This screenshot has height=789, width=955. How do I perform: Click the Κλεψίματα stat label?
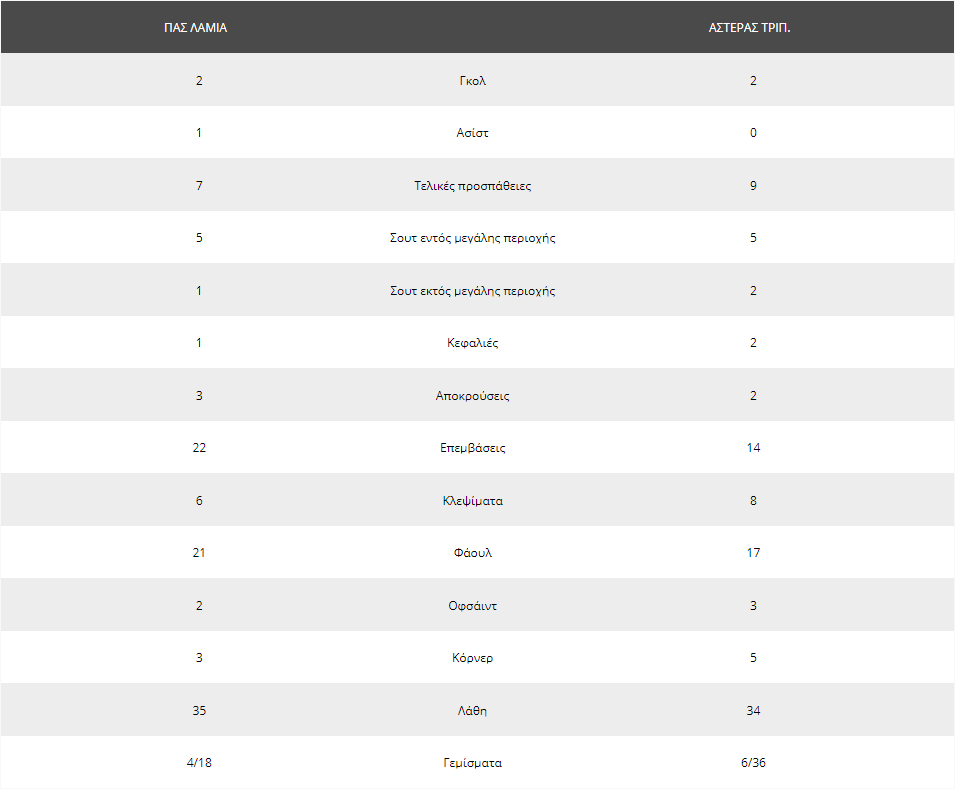pyautogui.click(x=473, y=501)
